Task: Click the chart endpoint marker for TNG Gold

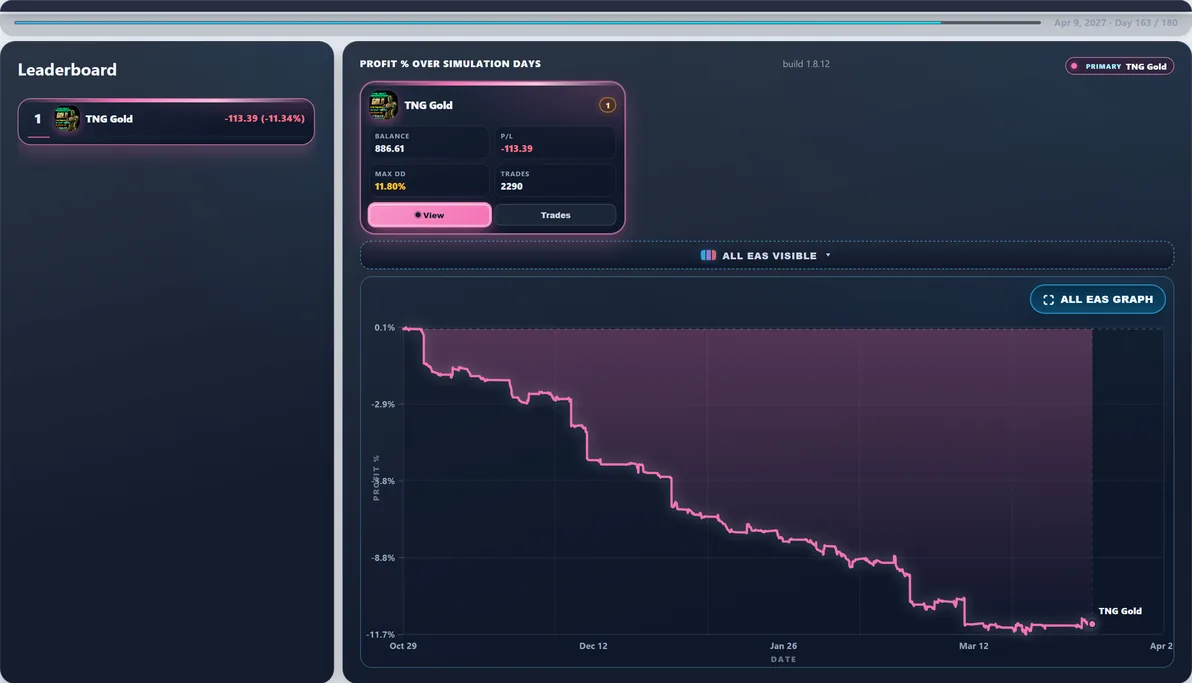Action: tap(1092, 624)
